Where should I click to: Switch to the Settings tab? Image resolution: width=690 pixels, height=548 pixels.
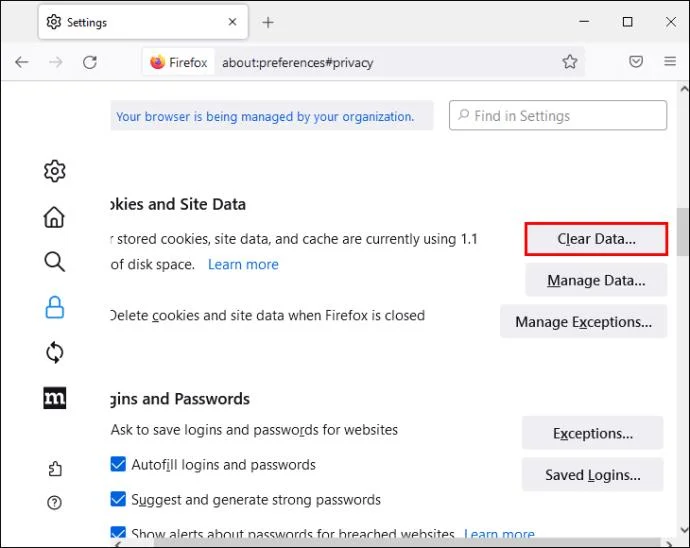(143, 22)
